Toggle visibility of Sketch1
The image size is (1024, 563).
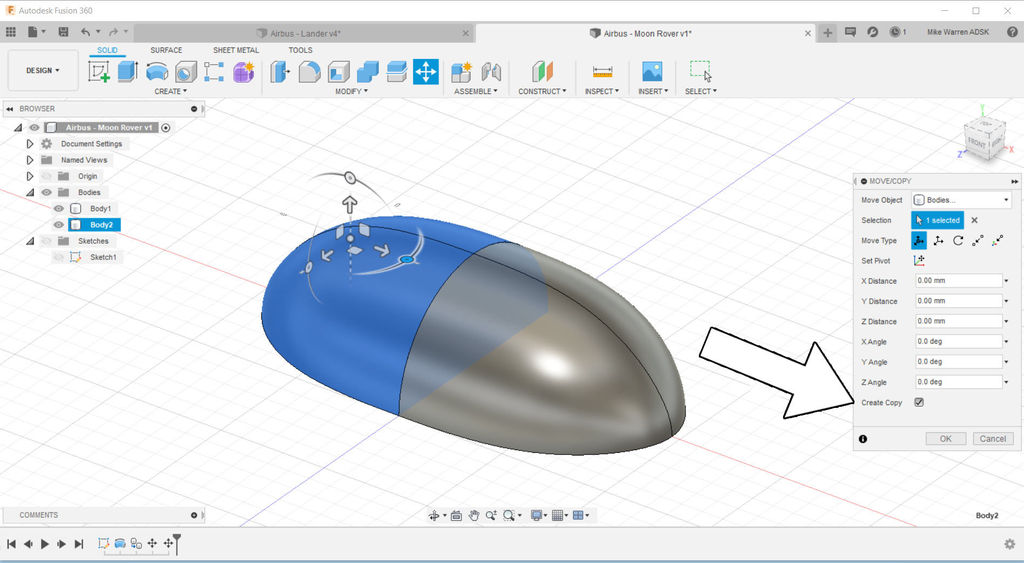[x=59, y=257]
